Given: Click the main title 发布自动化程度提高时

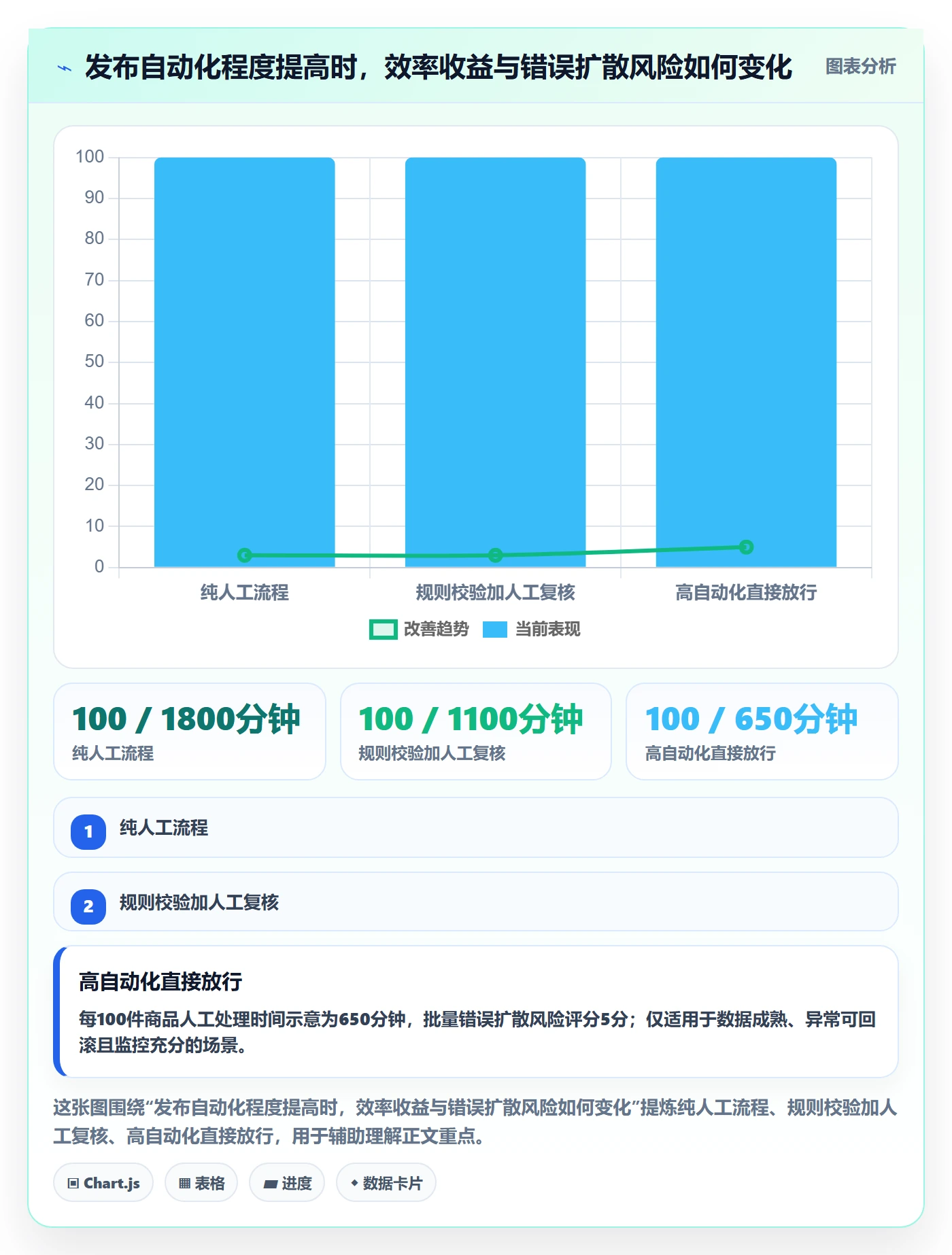Looking at the screenshot, I should click(439, 67).
